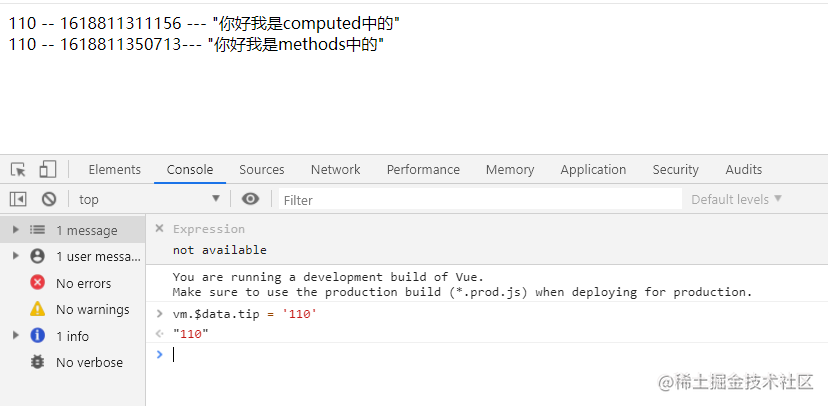
Task: Select the No warnings triangle filter
Action: pos(80,309)
